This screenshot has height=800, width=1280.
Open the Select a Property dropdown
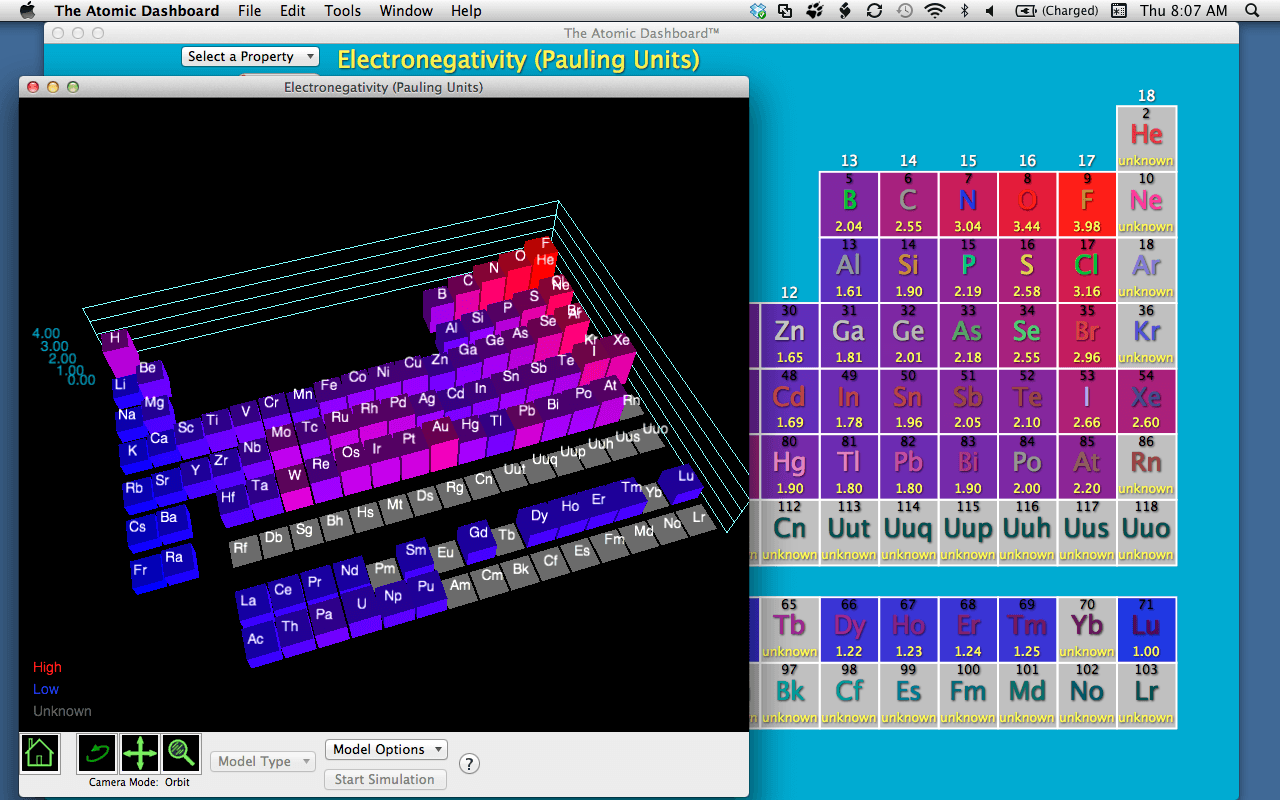251,57
